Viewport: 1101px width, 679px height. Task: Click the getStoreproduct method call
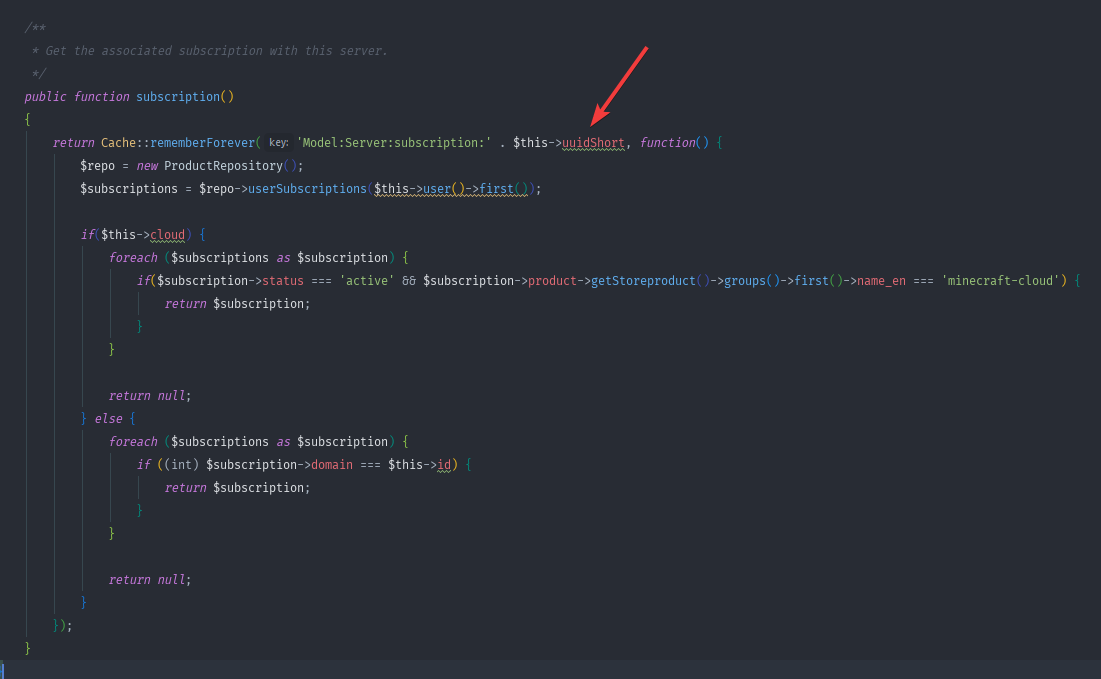tap(643, 281)
